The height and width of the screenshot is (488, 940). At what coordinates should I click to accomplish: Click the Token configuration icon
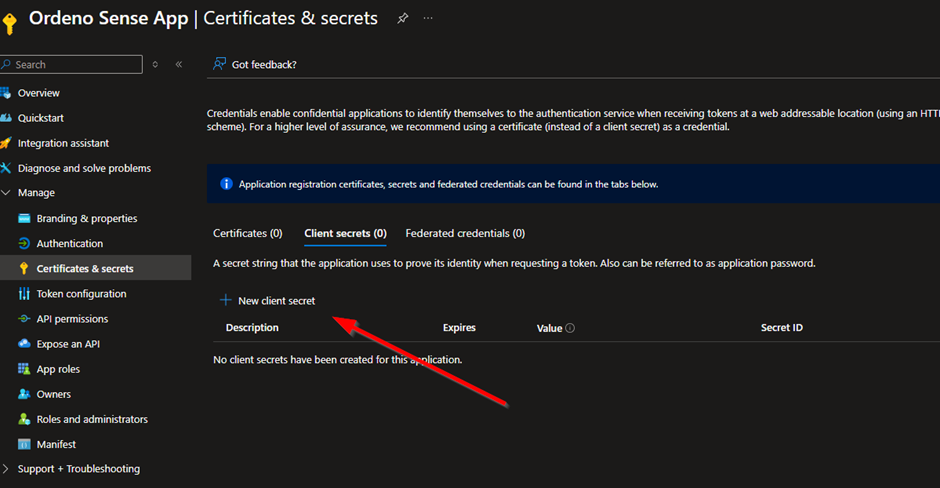tap(24, 294)
